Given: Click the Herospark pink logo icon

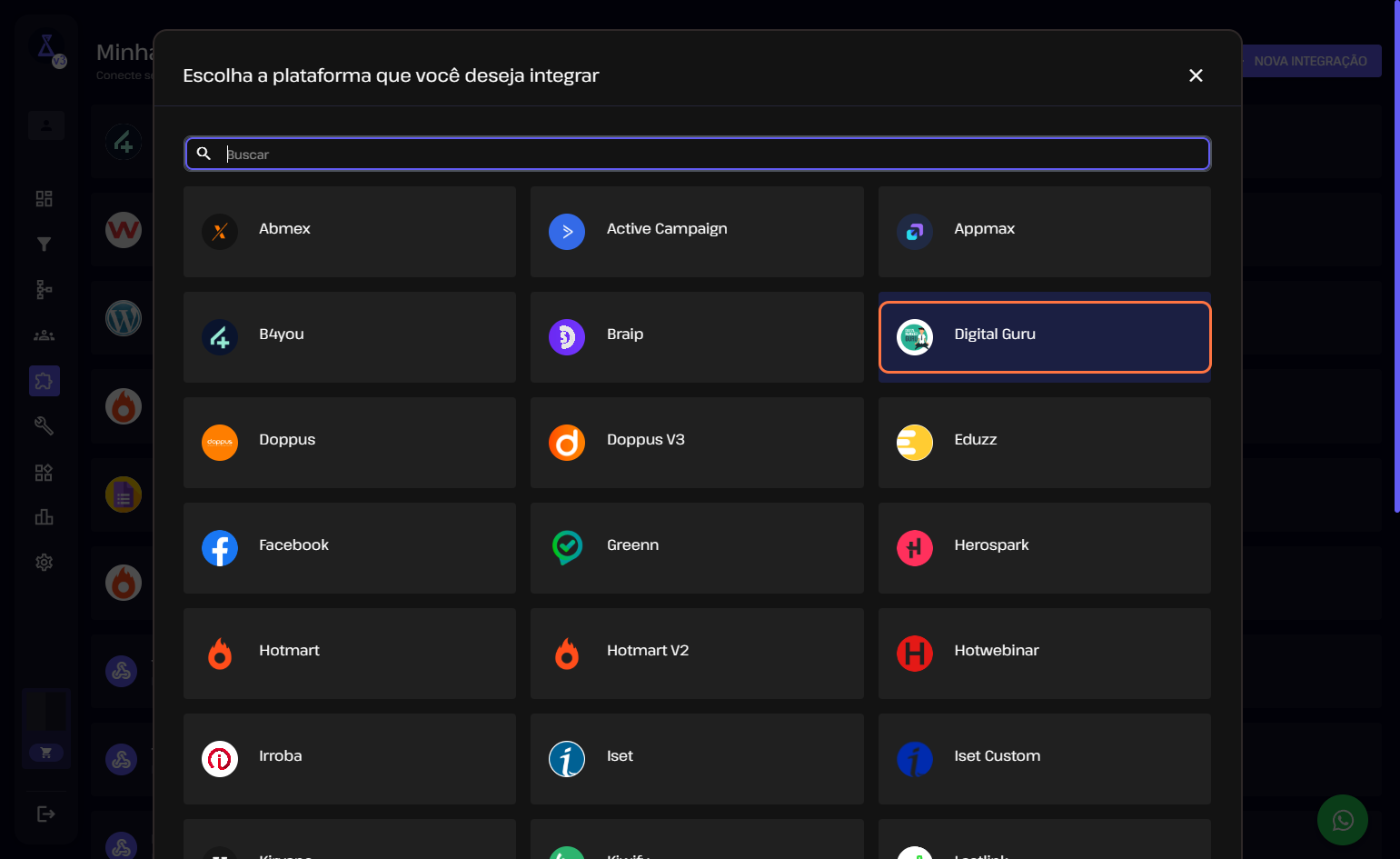Looking at the screenshot, I should 915,548.
